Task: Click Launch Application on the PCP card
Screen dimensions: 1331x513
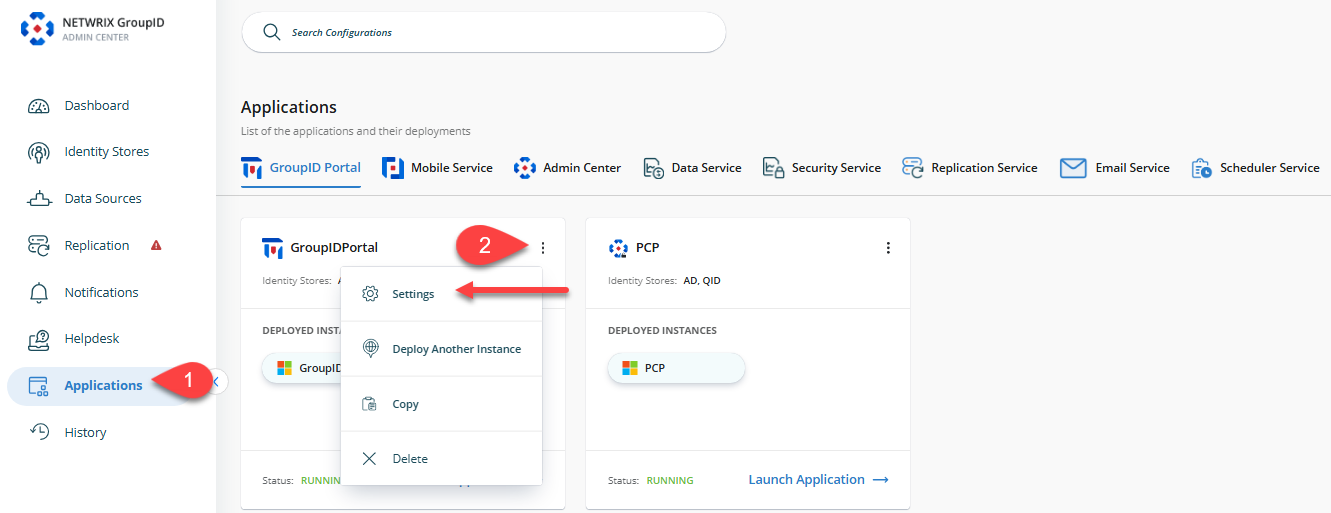Action: pyautogui.click(x=818, y=480)
